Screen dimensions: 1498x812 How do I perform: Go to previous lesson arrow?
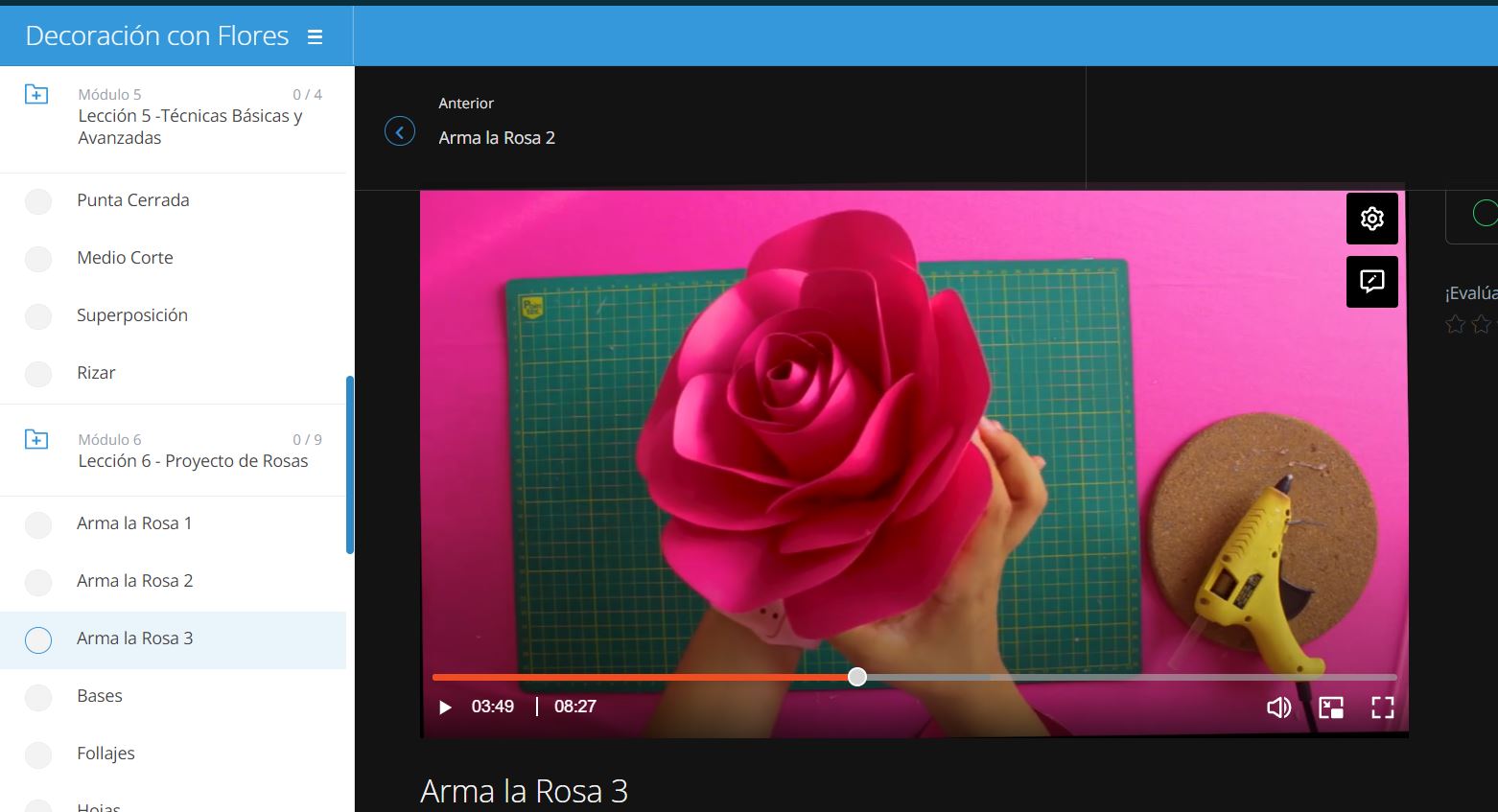point(400,131)
